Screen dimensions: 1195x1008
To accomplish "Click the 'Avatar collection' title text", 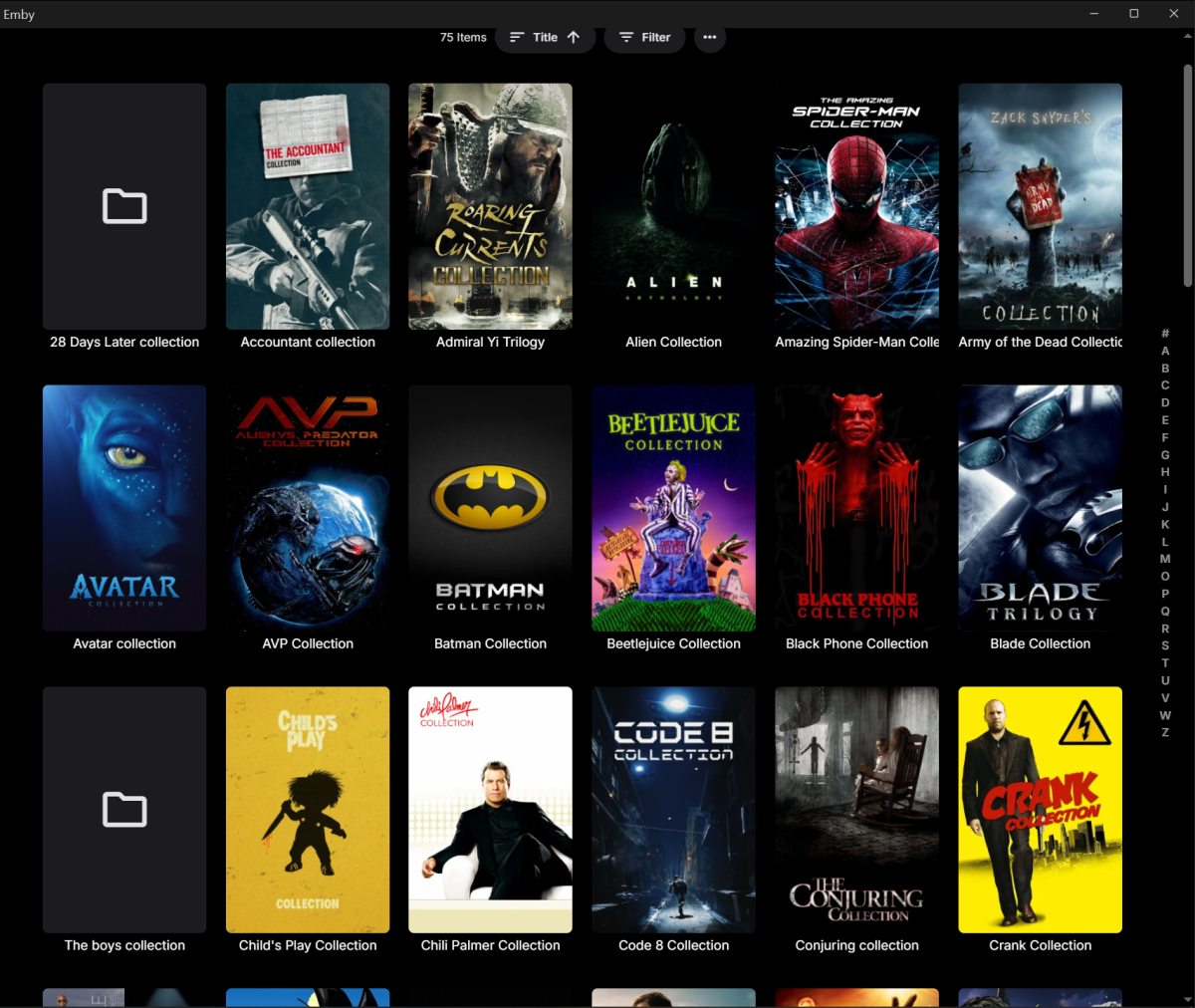I will [124, 643].
